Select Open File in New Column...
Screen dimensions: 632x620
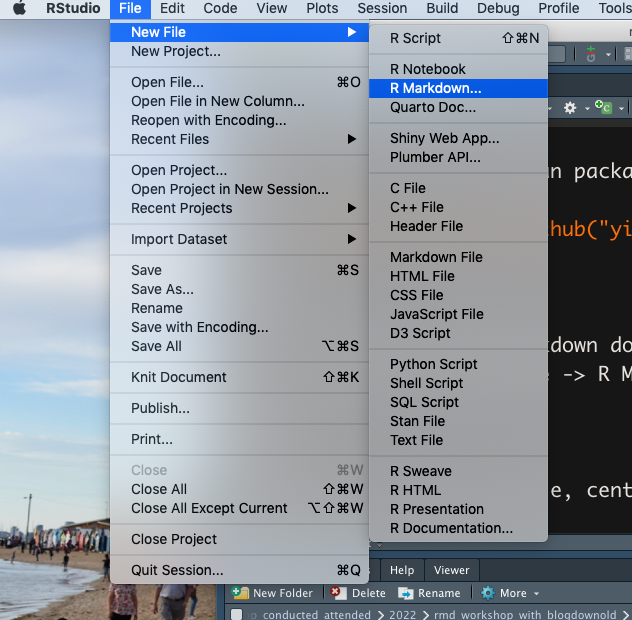239,101
